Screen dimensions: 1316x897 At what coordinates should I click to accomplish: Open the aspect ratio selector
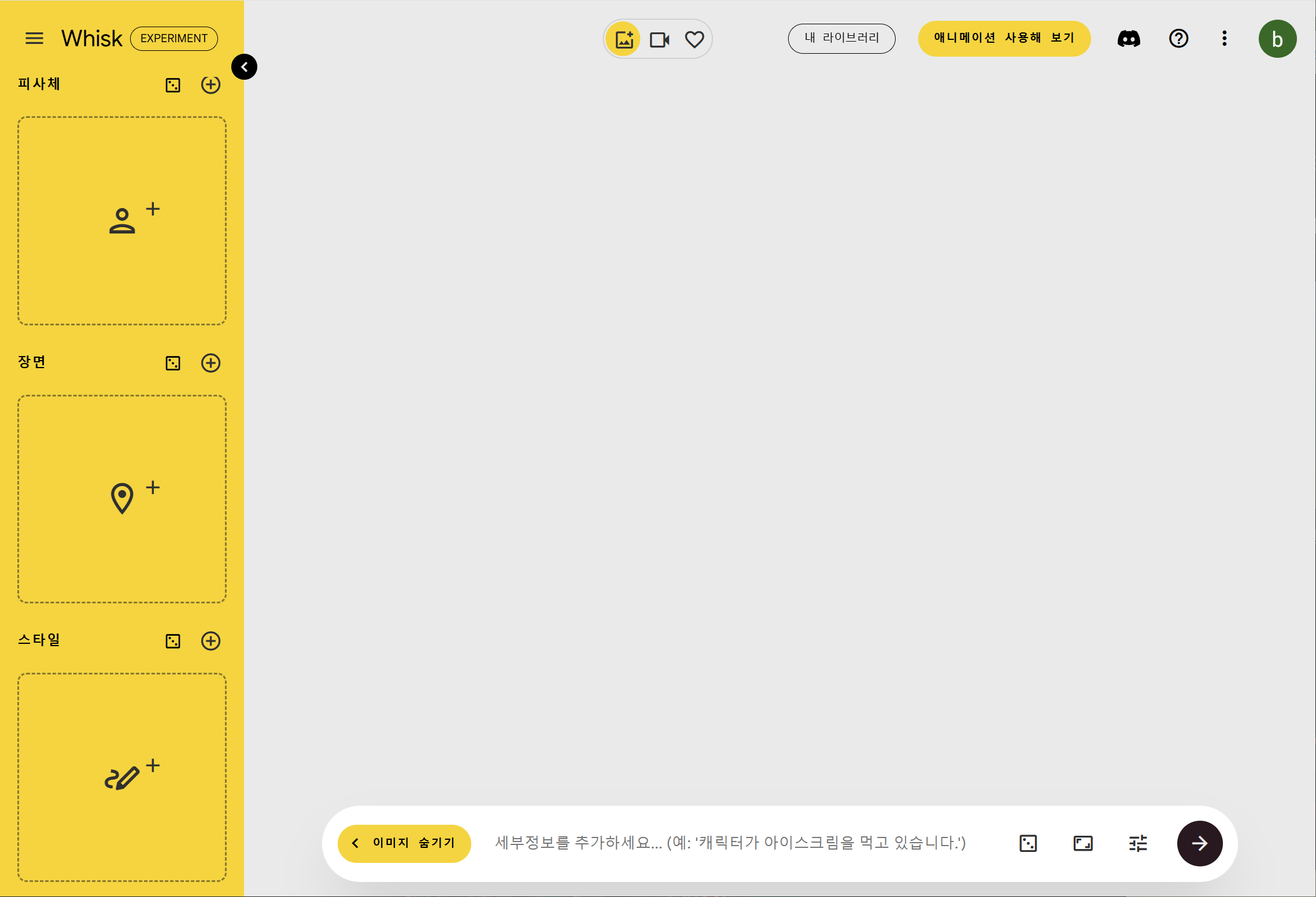point(1082,843)
